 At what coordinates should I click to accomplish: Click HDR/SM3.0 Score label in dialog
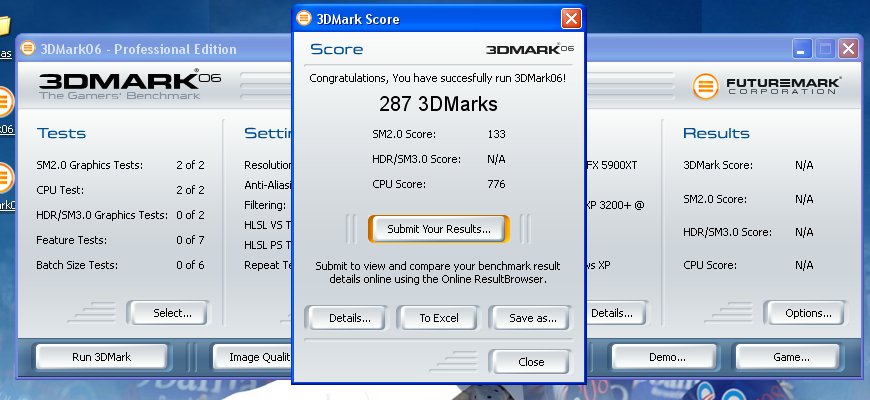[416, 159]
